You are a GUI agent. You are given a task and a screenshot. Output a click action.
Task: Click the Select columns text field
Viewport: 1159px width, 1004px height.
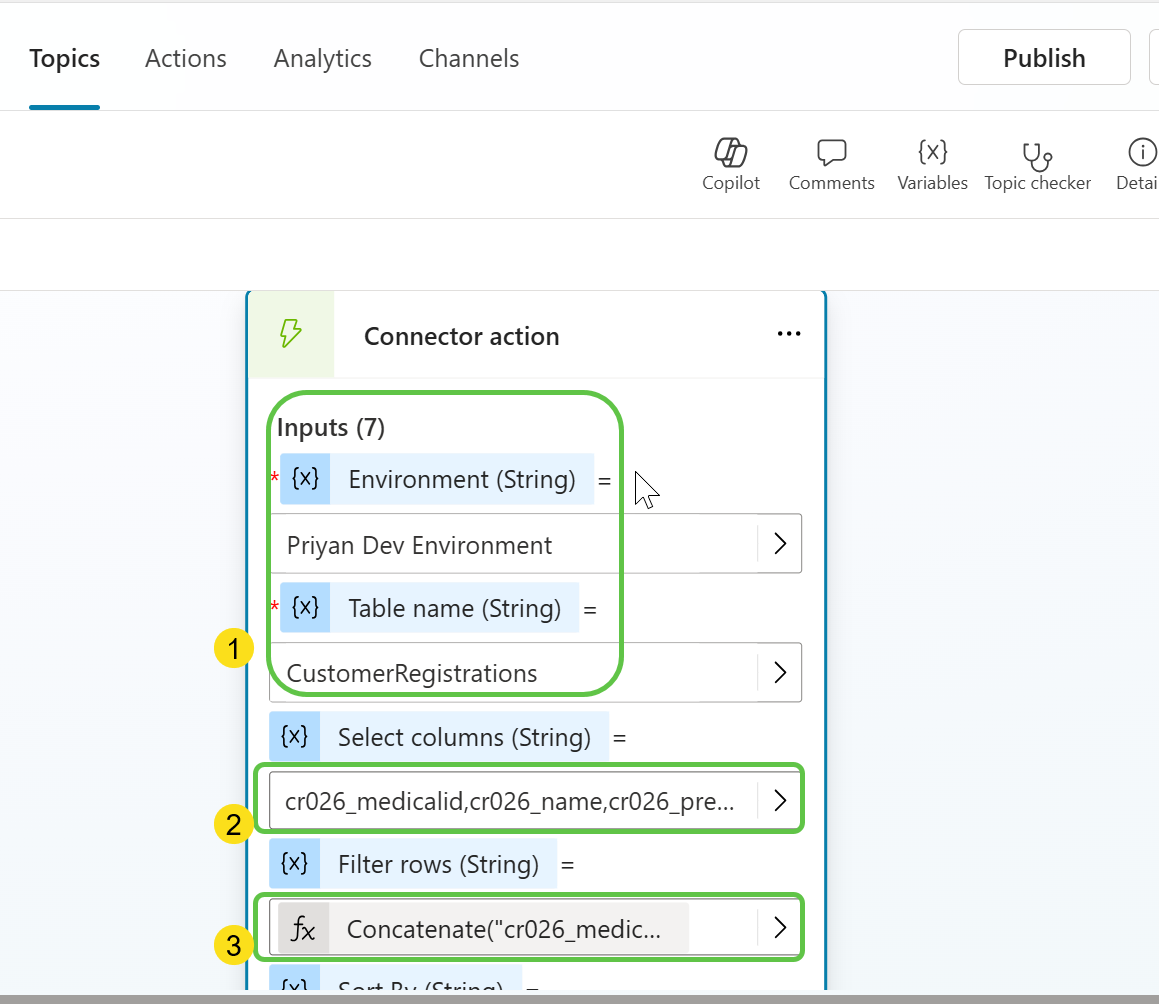[510, 801]
